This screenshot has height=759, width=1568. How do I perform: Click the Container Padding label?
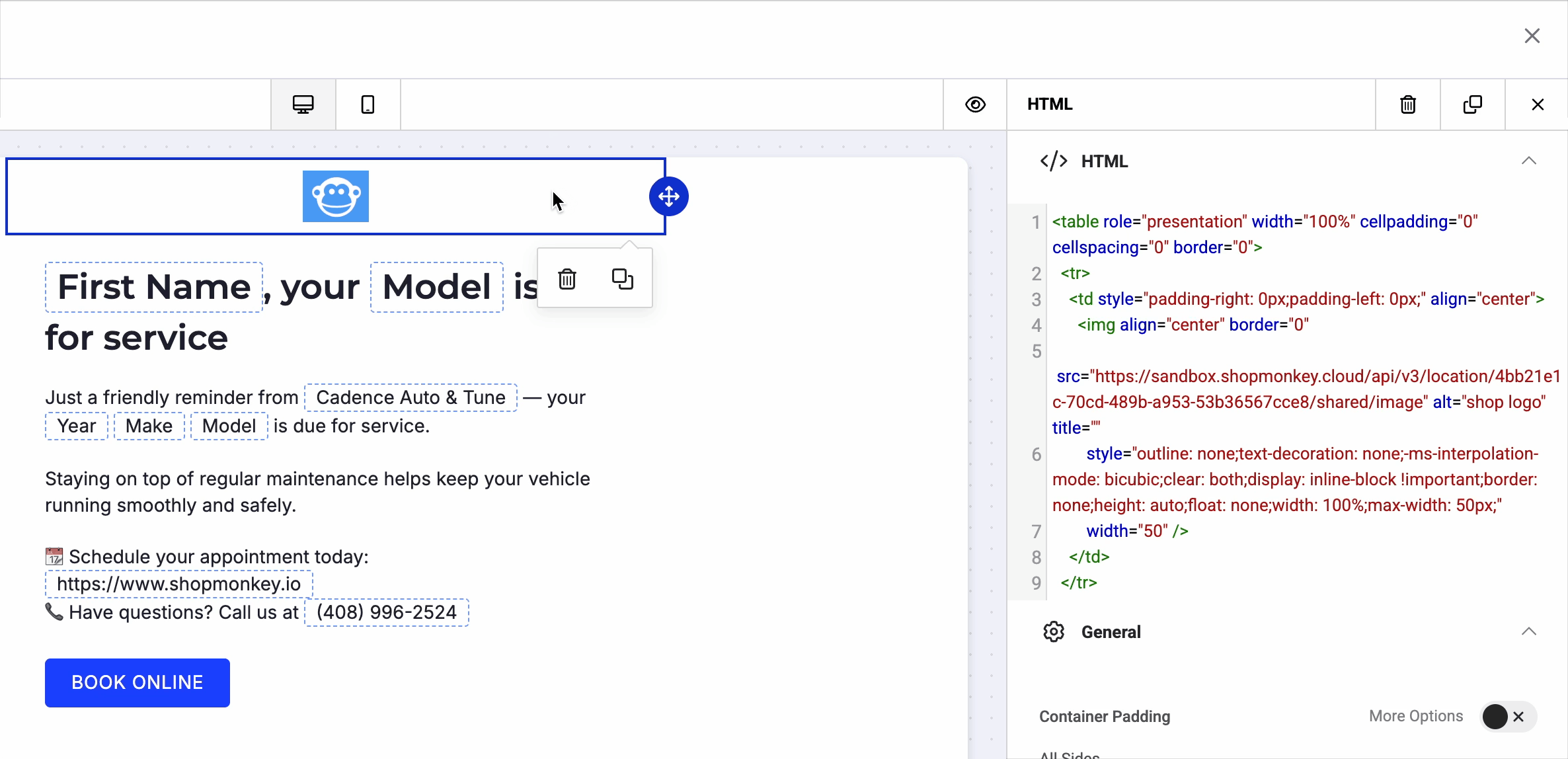pyautogui.click(x=1105, y=717)
